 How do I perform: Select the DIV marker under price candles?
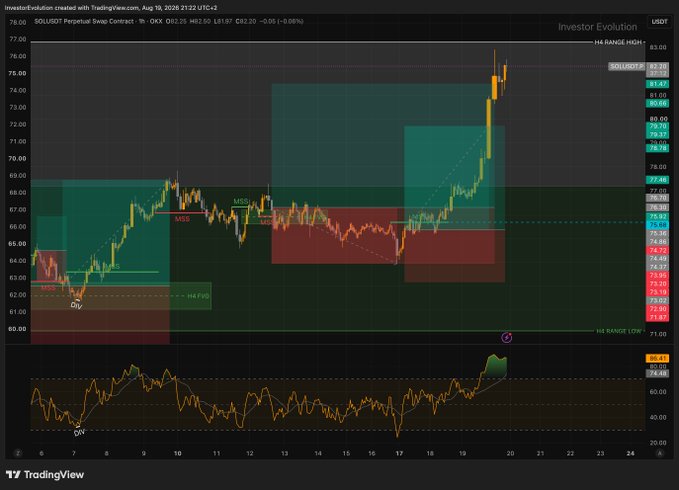point(76,306)
